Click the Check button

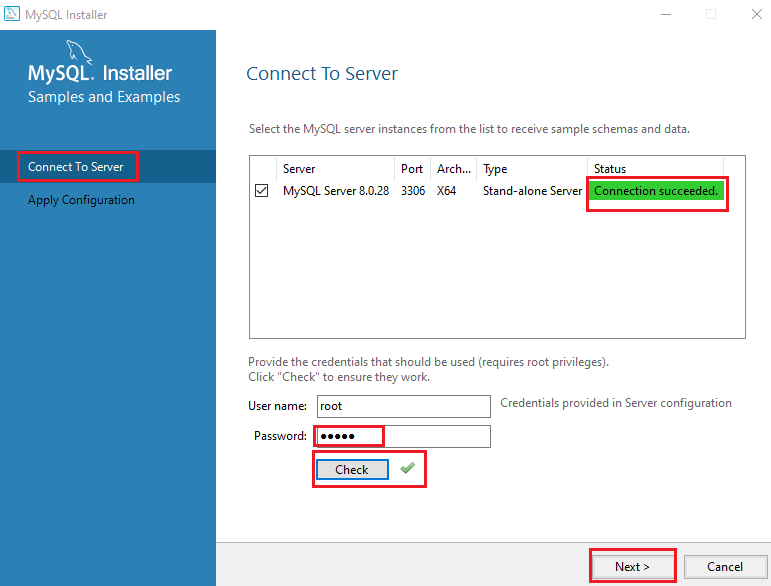[x=352, y=469]
